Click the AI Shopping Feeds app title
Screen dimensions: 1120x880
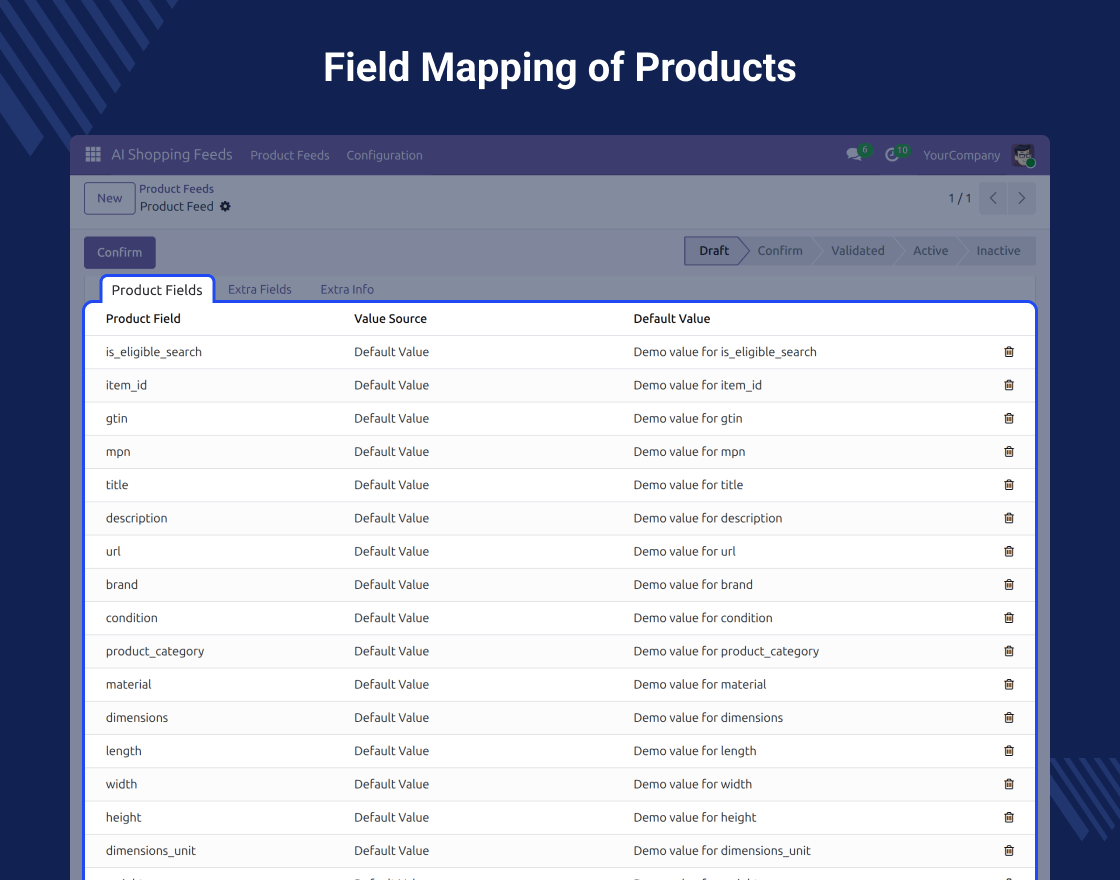171,154
